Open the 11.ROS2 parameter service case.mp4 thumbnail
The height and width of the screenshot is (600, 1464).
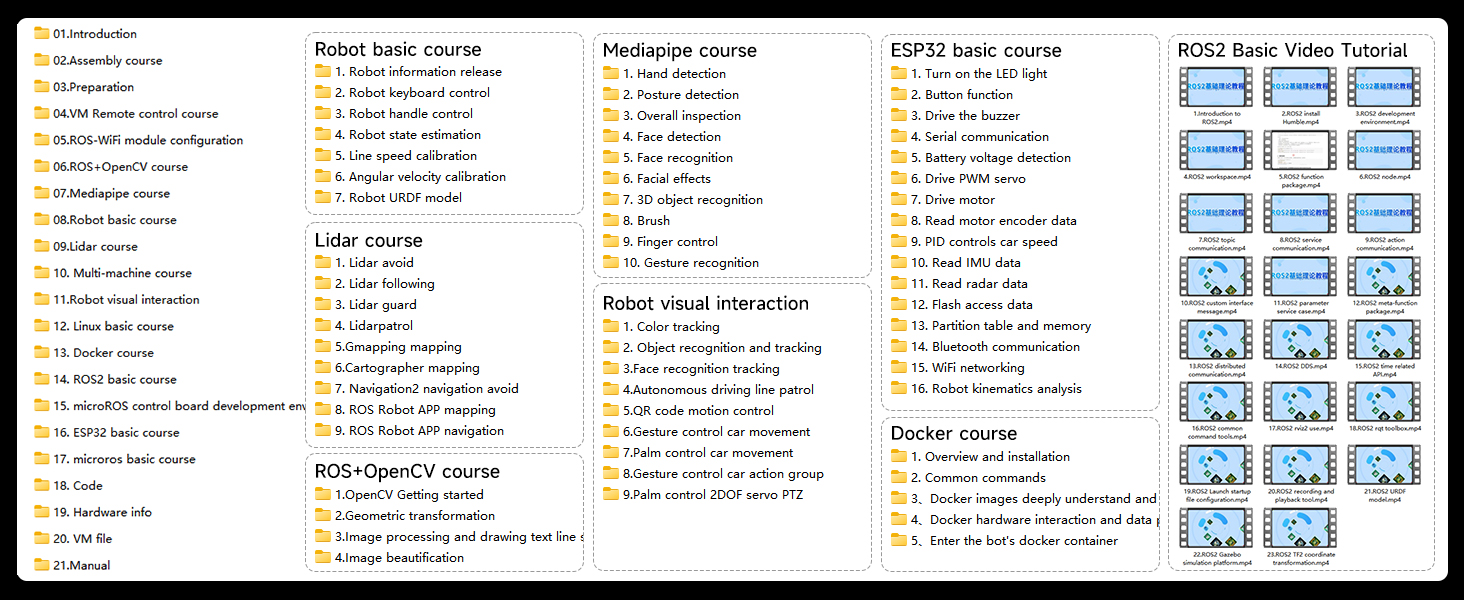pyautogui.click(x=1300, y=277)
